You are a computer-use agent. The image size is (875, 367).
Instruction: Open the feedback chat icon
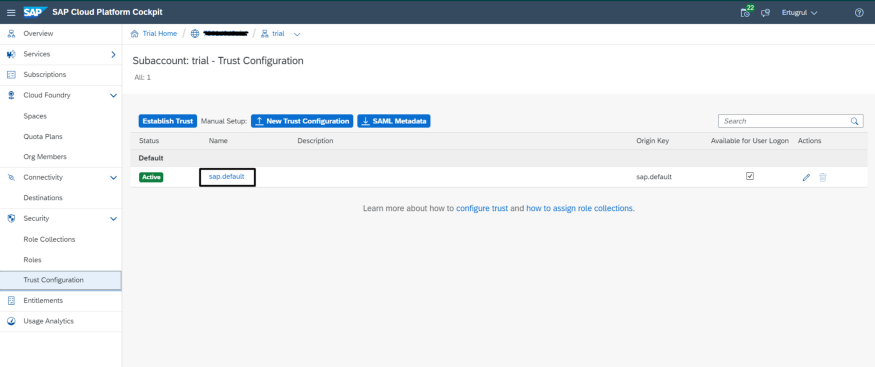766,13
